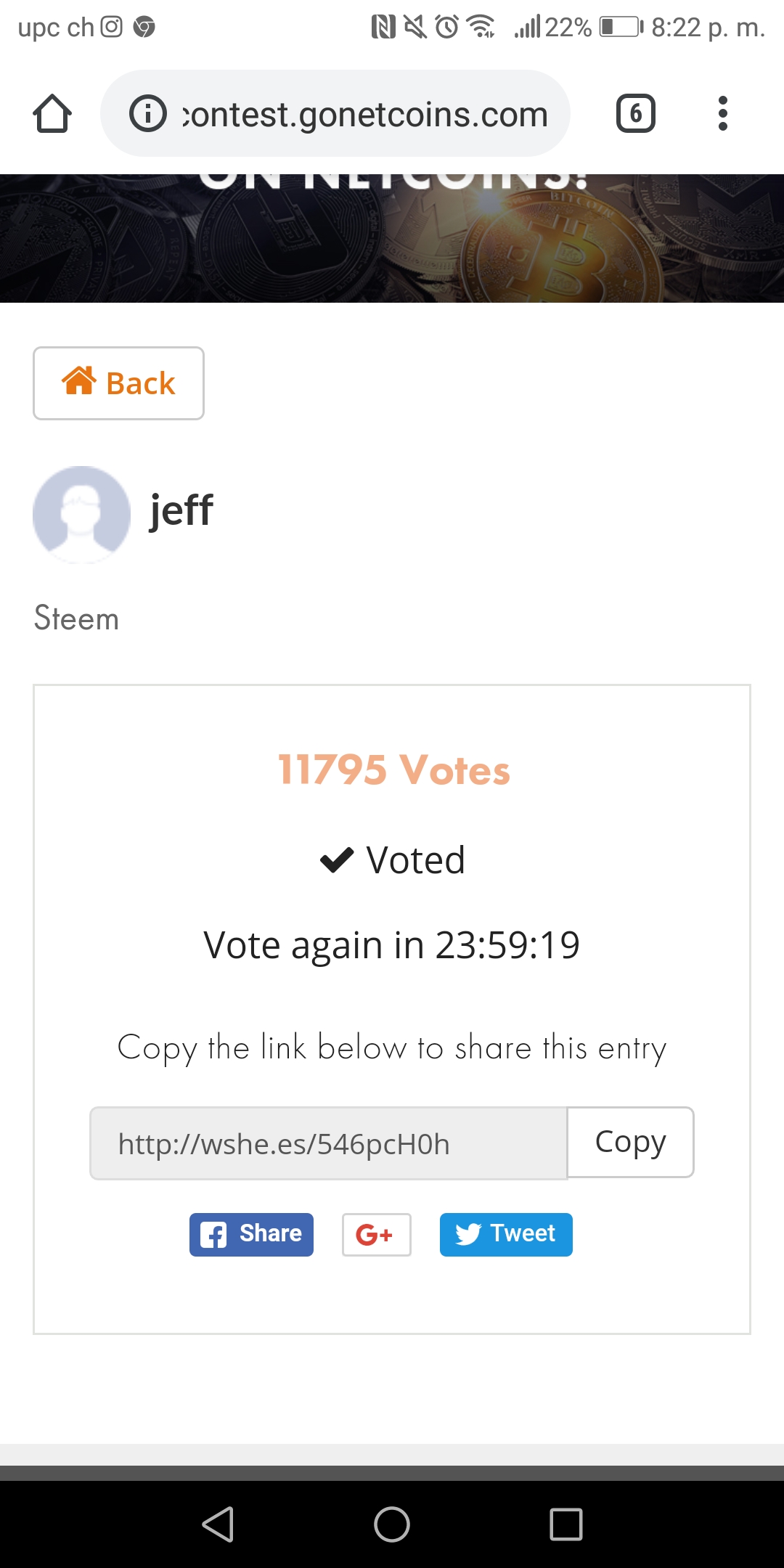Image resolution: width=784 pixels, height=1568 pixels.
Task: Tap the site info icon
Action: 148,114
